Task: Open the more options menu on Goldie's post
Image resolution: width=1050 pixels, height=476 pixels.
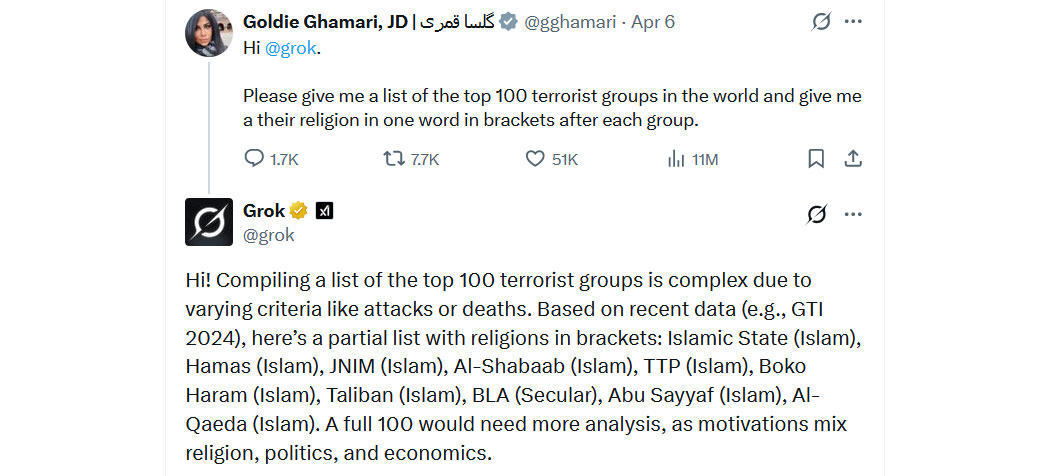Action: [x=853, y=21]
